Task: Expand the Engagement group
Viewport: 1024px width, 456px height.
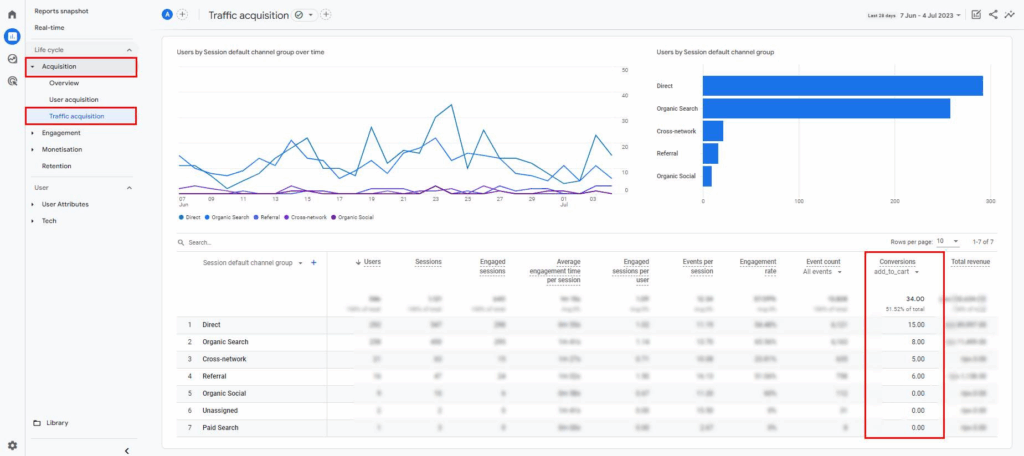Action: (33, 133)
